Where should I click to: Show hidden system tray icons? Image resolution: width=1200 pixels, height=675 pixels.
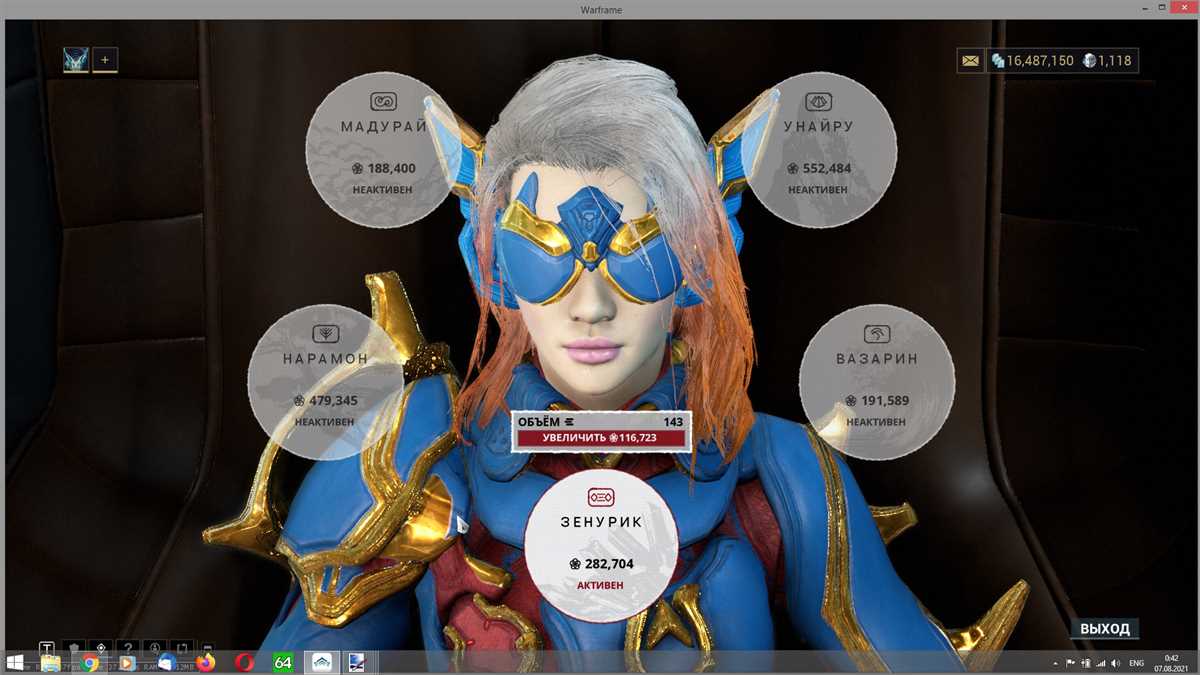pyautogui.click(x=1056, y=663)
